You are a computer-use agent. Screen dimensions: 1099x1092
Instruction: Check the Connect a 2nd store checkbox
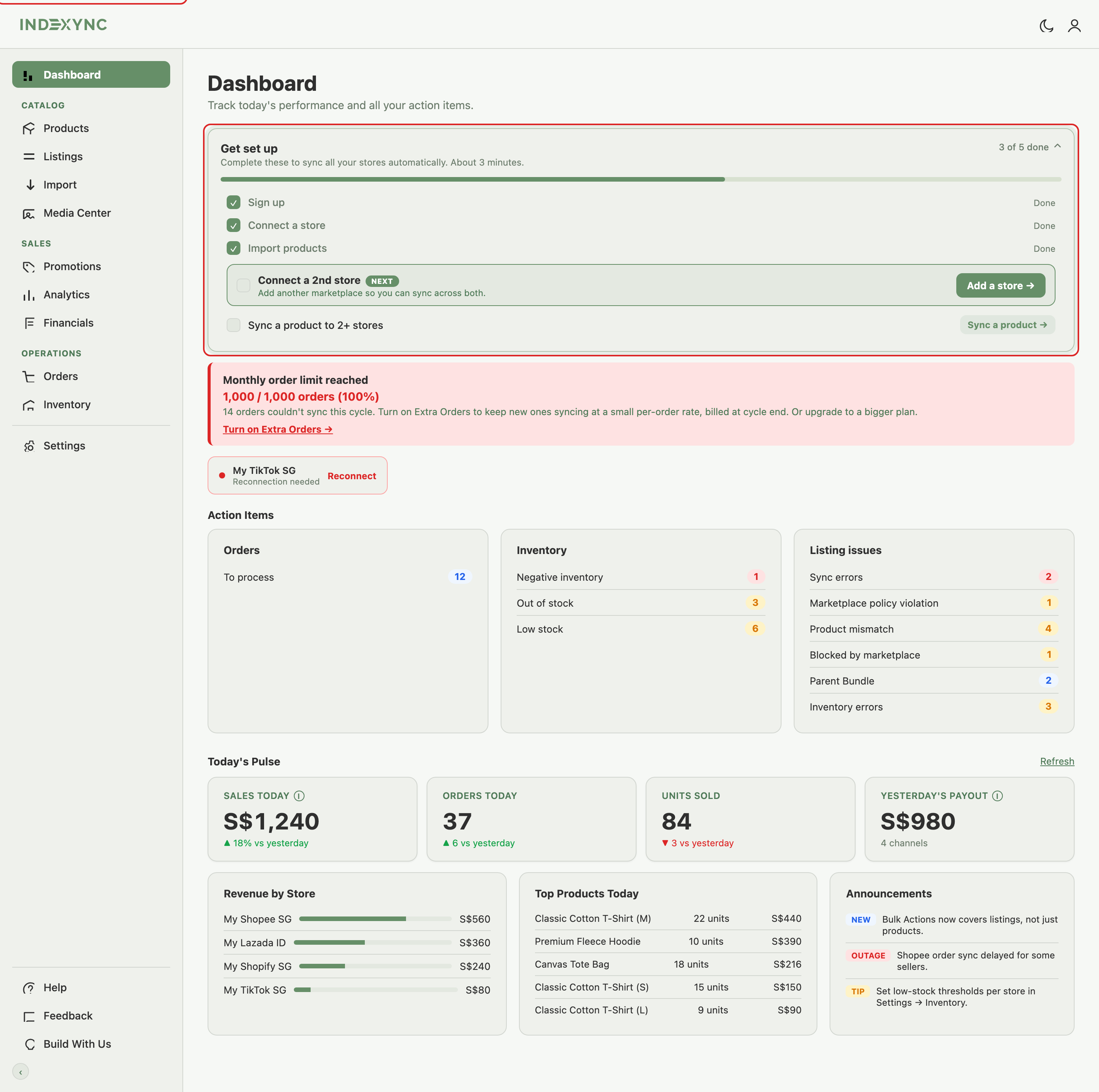243,285
